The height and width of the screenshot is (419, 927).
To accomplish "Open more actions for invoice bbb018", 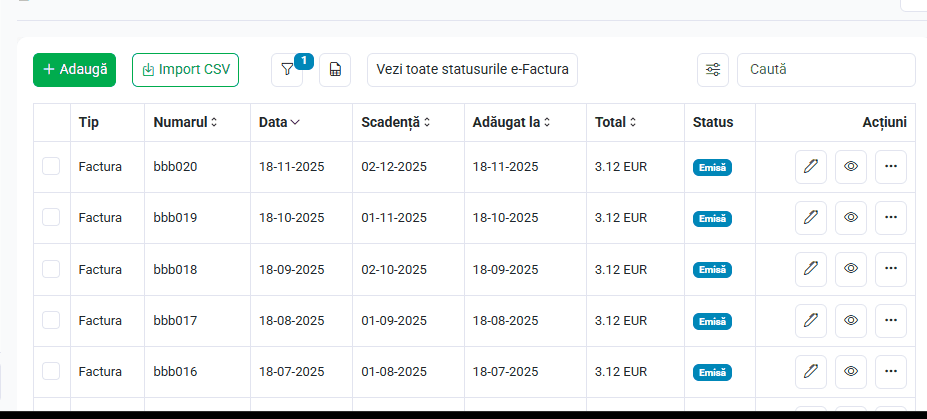I will (891, 269).
